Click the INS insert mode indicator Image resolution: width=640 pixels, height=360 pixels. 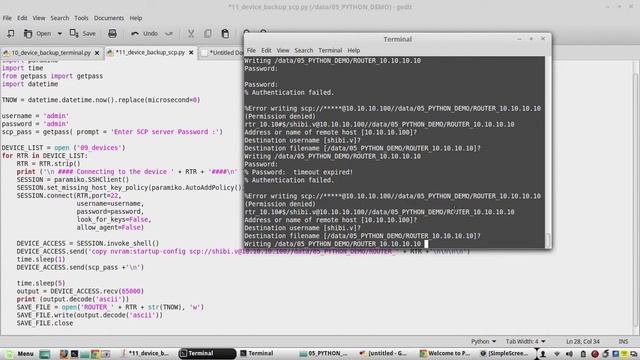tap(623, 341)
